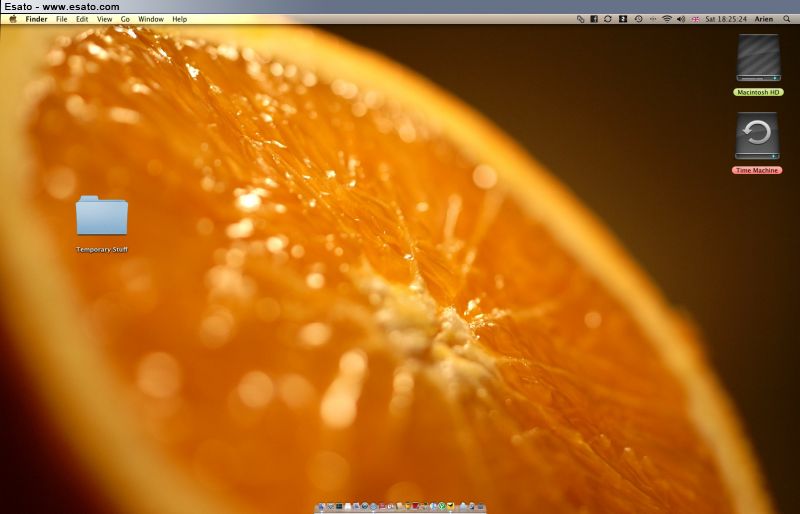
Task: Open the Edit menu
Action: [x=82, y=19]
